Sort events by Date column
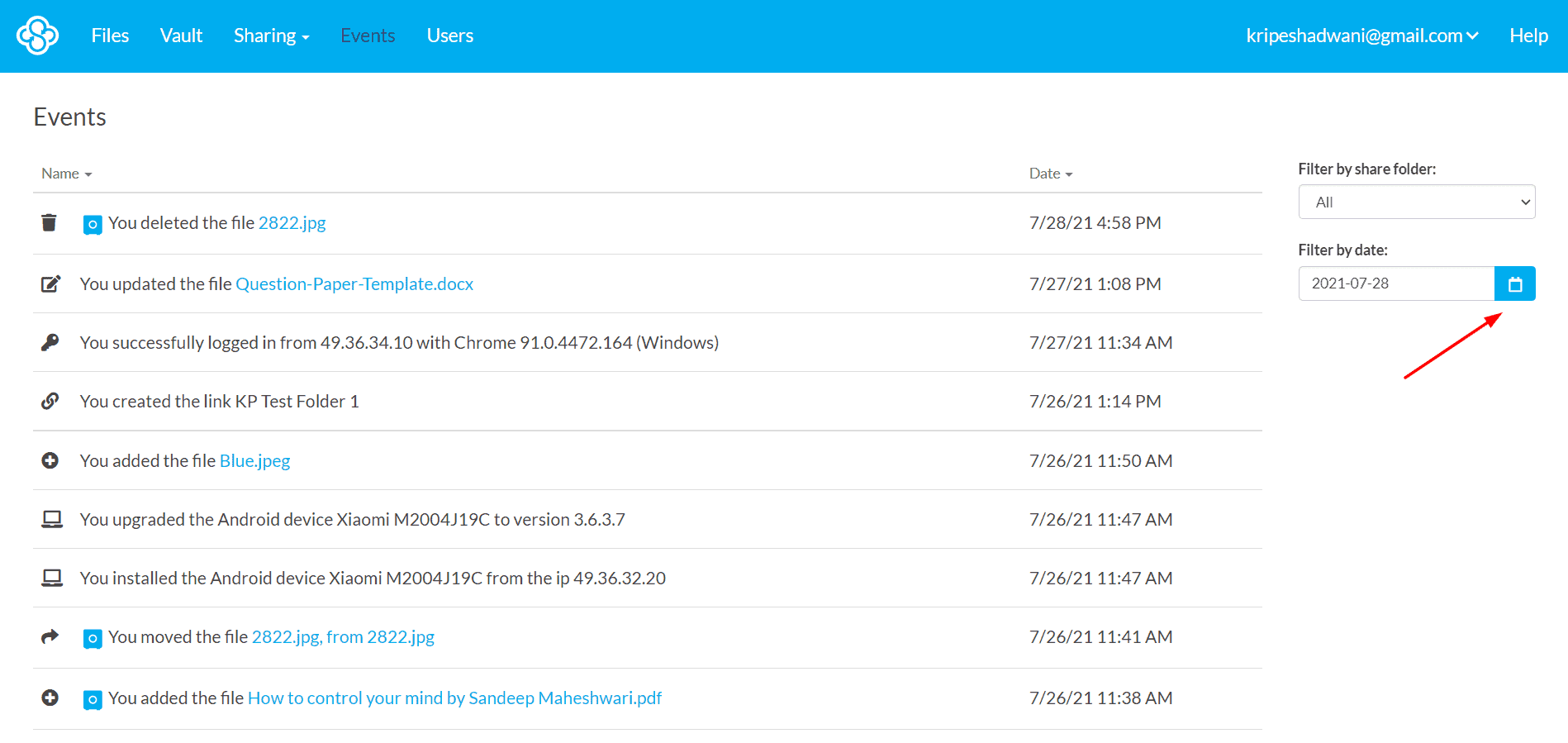Viewport: 1568px width, 743px height. pyautogui.click(x=1050, y=174)
